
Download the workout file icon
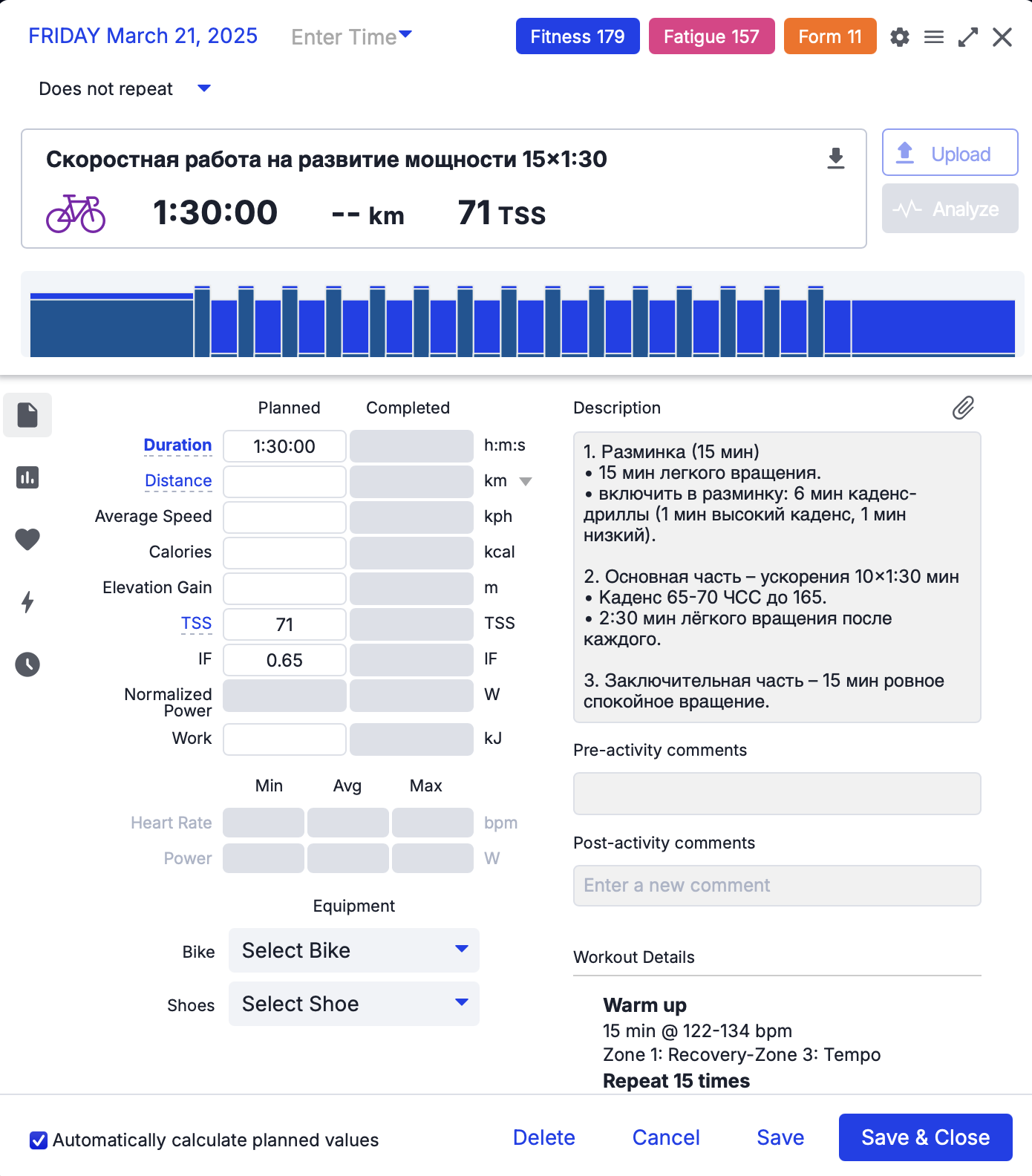[835, 158]
